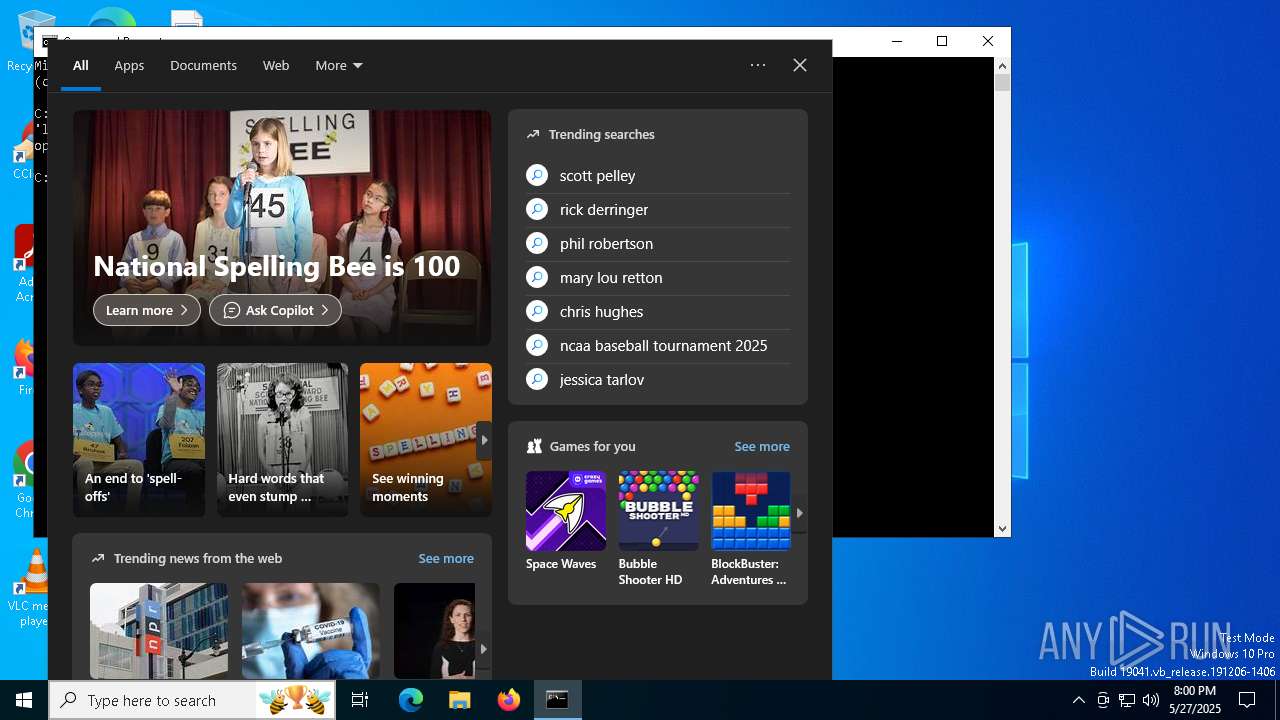
Task: Open Space Waves game icon
Action: [x=566, y=511]
